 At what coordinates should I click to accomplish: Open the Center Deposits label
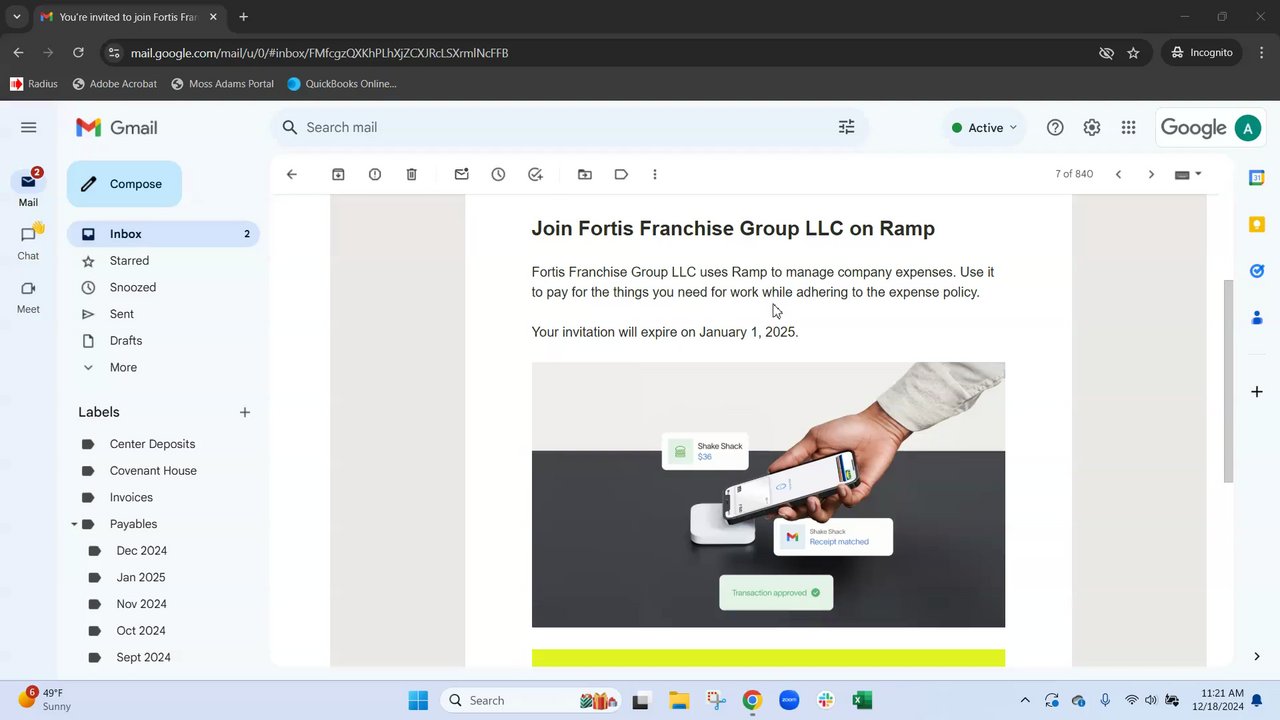pyautogui.click(x=152, y=444)
